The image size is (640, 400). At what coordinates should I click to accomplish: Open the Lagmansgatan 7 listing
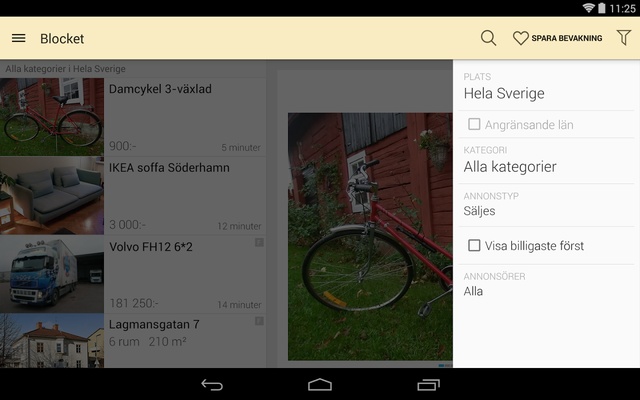click(x=133, y=341)
